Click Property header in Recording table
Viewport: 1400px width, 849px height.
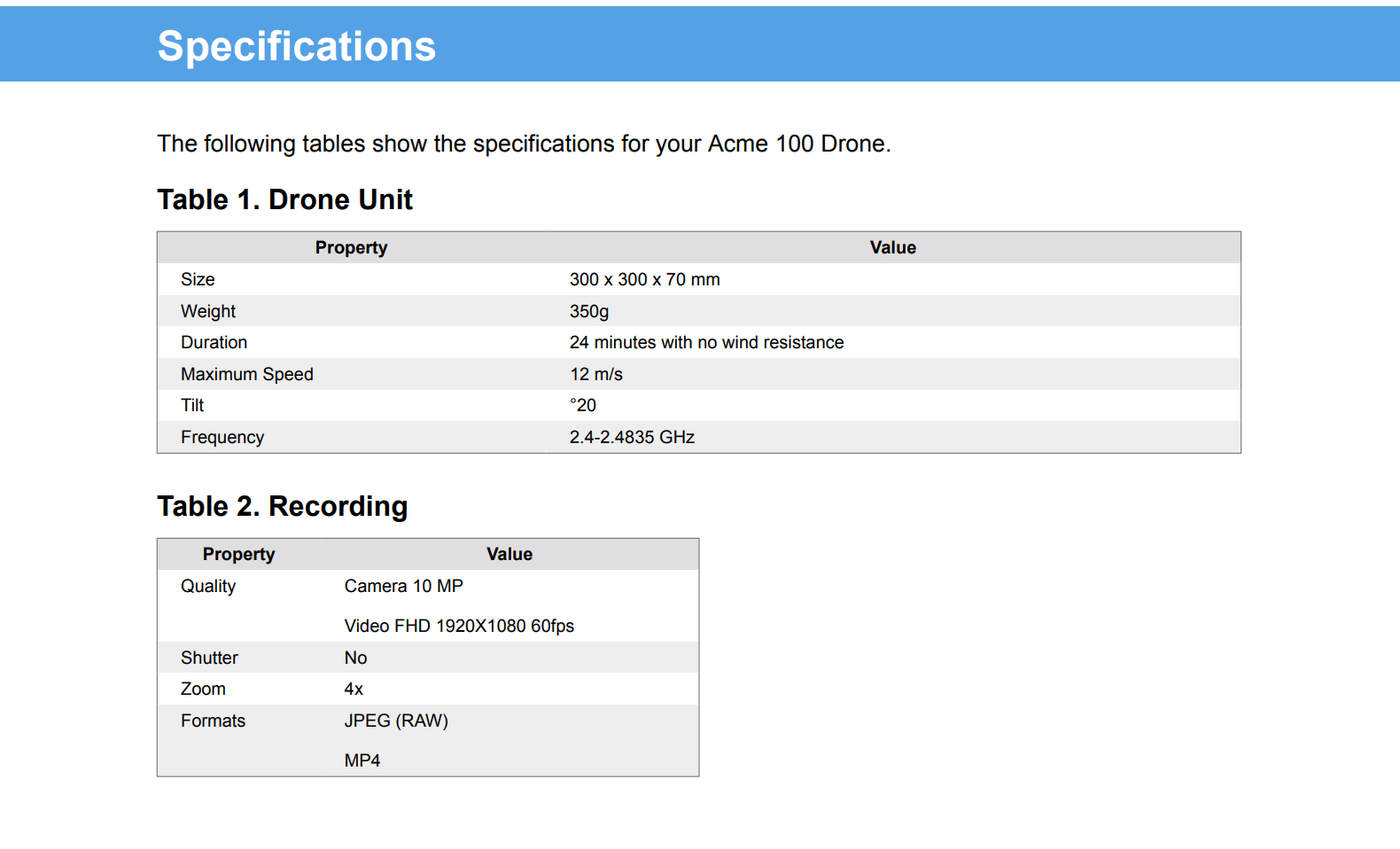[238, 555]
